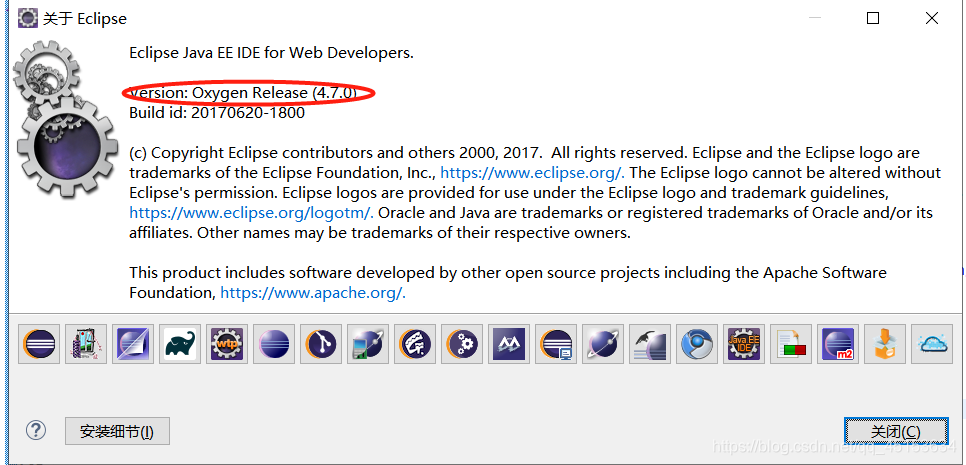Click the blue cloud feature icon
This screenshot has height=465, width=966.
(x=932, y=344)
